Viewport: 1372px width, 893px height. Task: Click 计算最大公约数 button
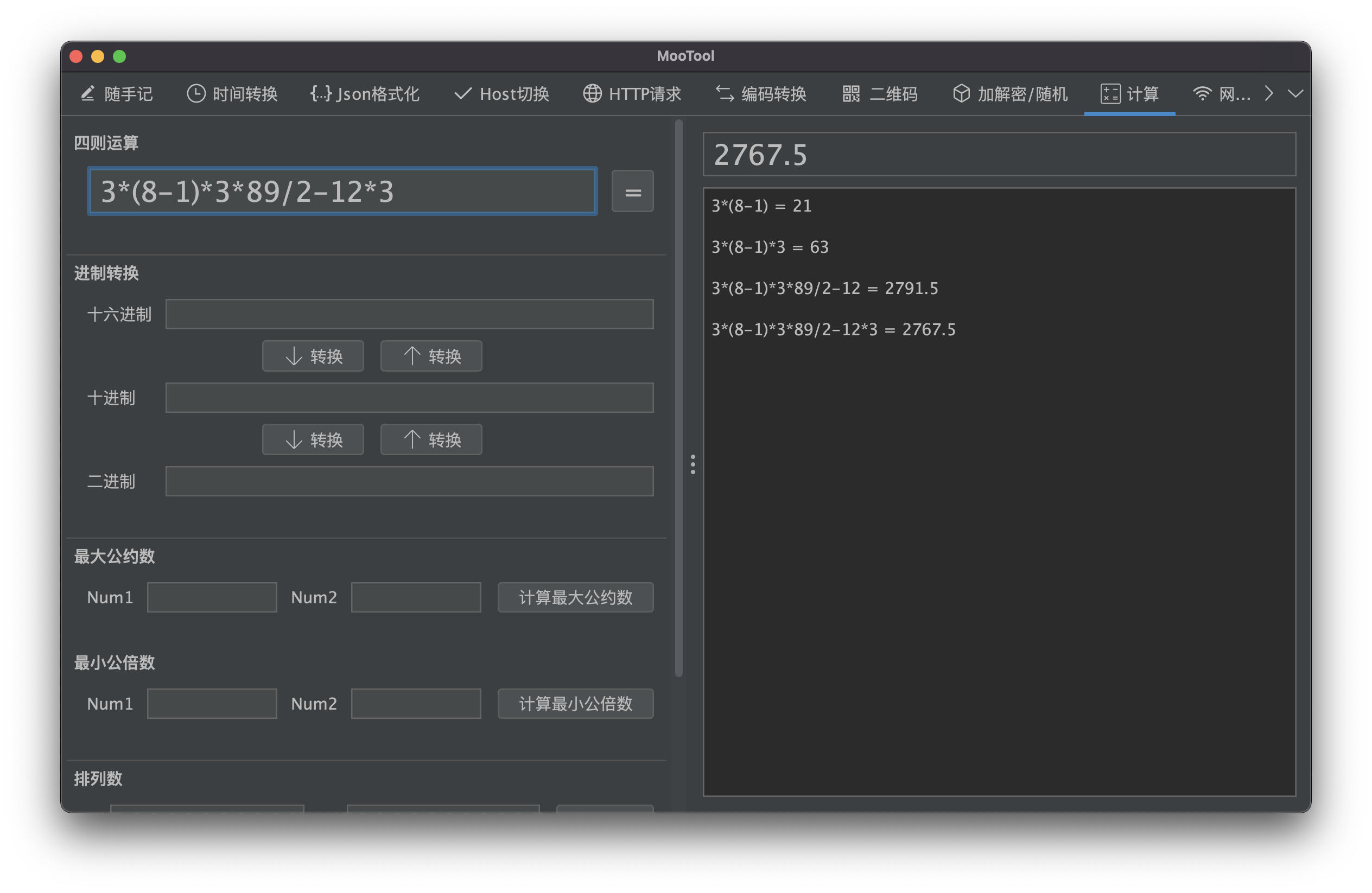[575, 597]
